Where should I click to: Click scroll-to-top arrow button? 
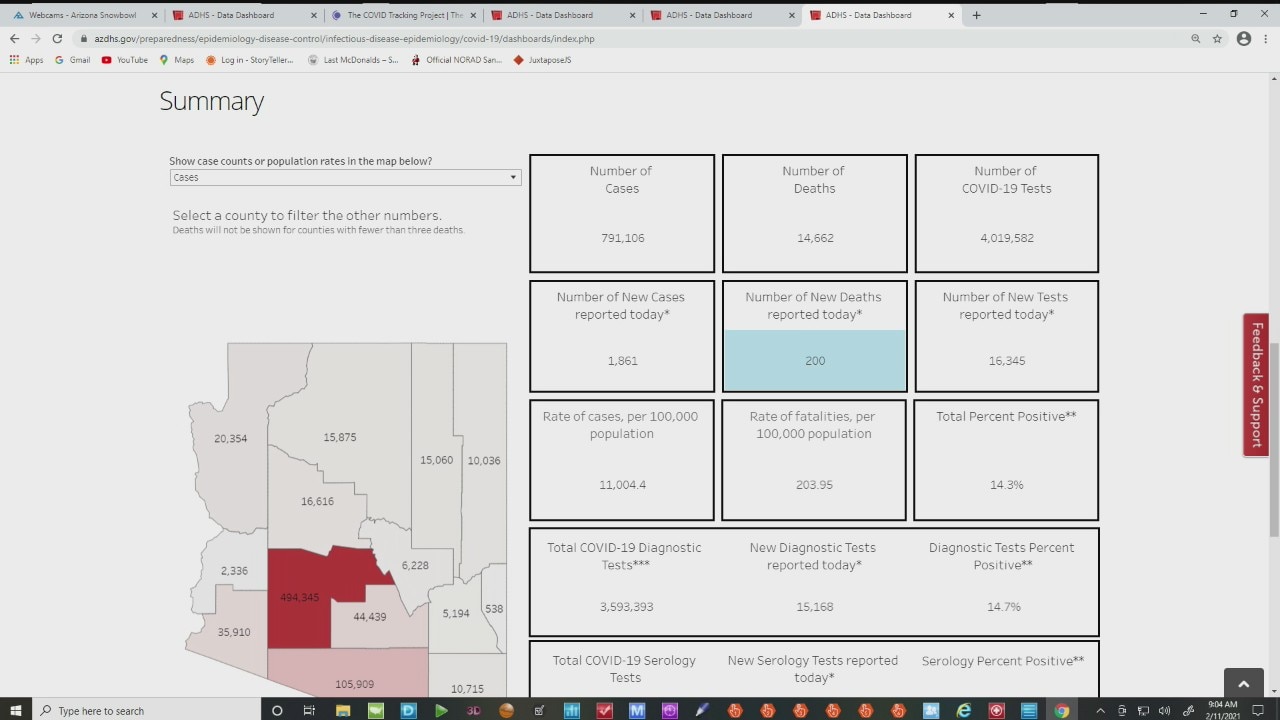[1243, 684]
